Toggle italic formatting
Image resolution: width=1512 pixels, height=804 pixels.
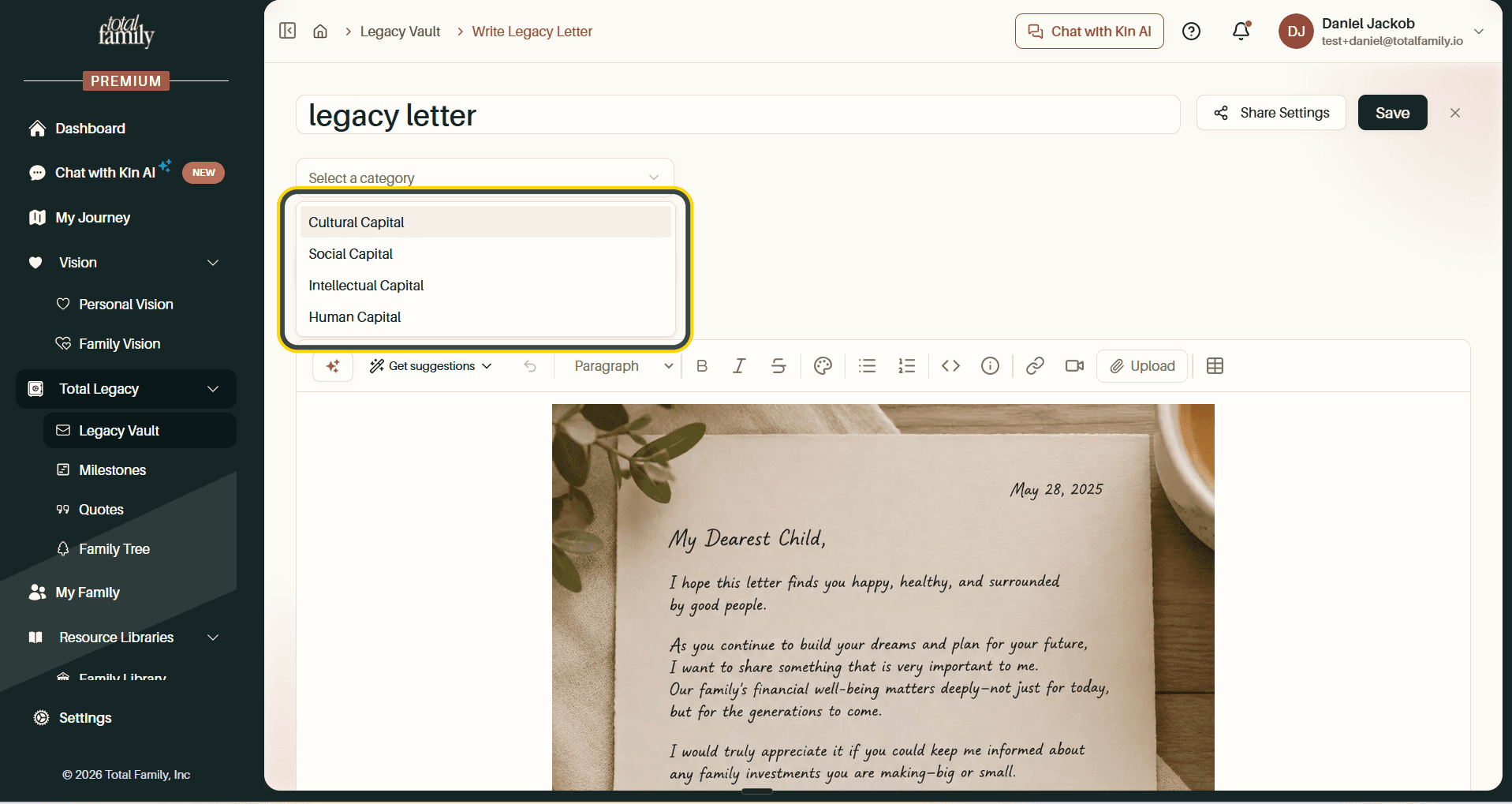(739, 366)
